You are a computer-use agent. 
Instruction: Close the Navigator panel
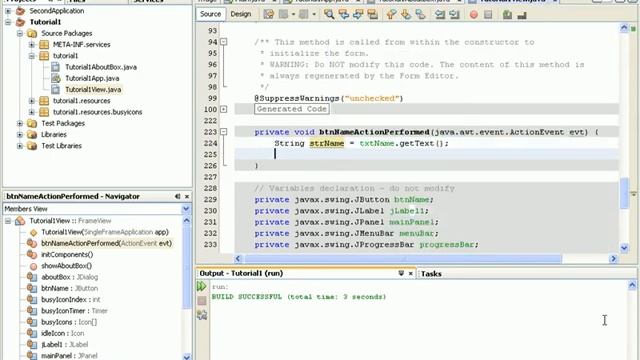[x=187, y=197]
